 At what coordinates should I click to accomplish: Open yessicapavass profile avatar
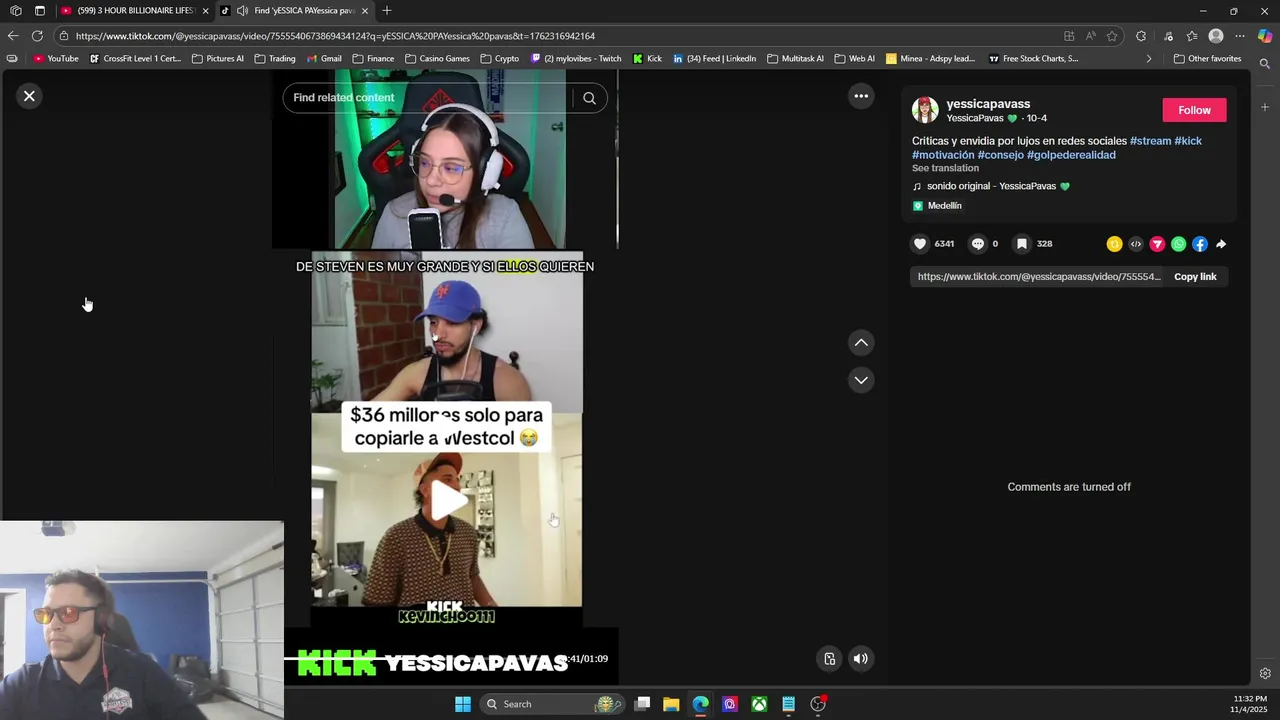pos(925,110)
